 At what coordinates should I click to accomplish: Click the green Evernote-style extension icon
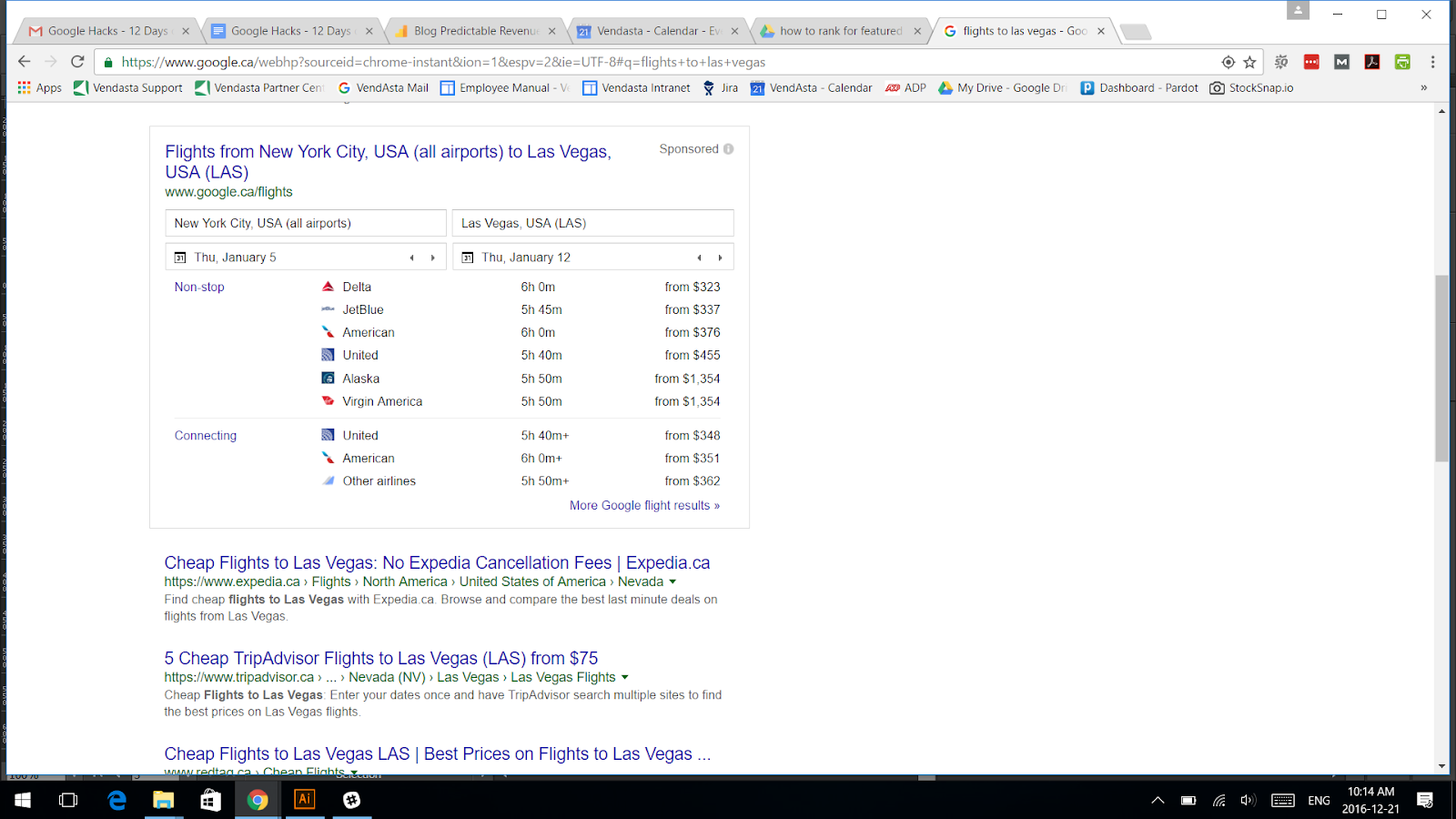click(x=1402, y=62)
